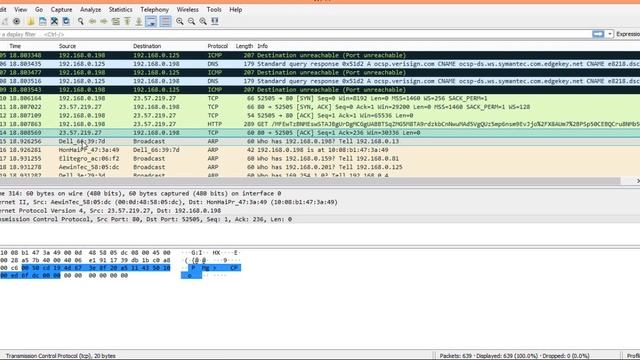Viewport: 640px width, 360px height.
Task: Zoom in the main window text
Action: pyautogui.click(x=180, y=21)
